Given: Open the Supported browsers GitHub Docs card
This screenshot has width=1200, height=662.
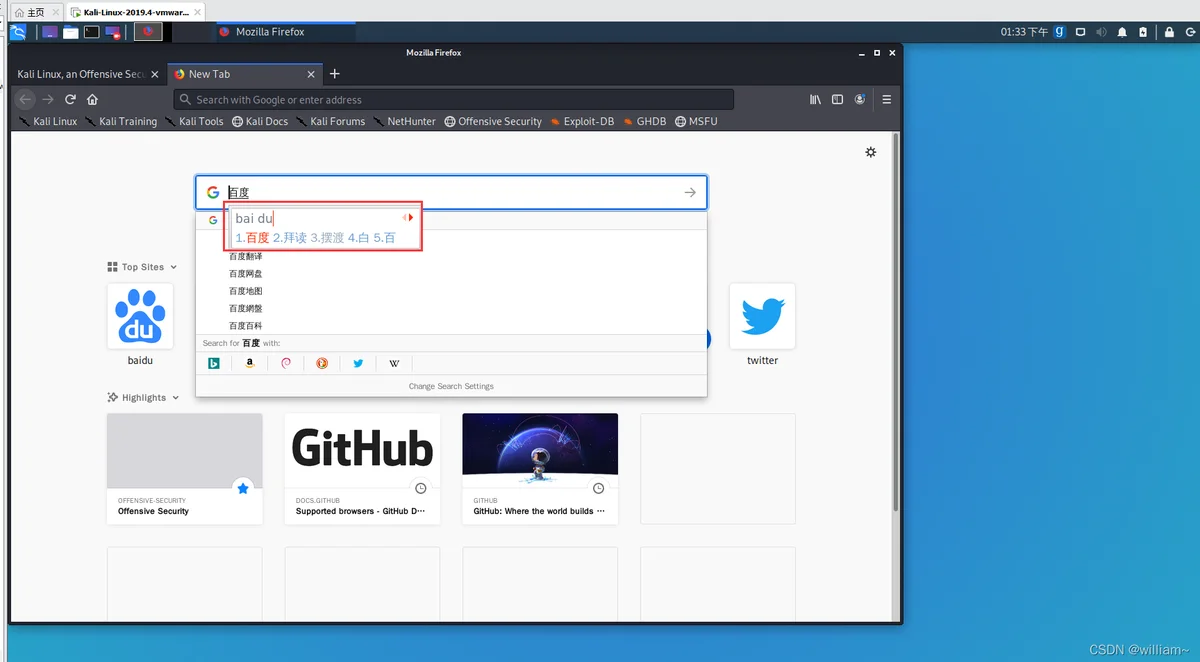Looking at the screenshot, I should [x=362, y=469].
